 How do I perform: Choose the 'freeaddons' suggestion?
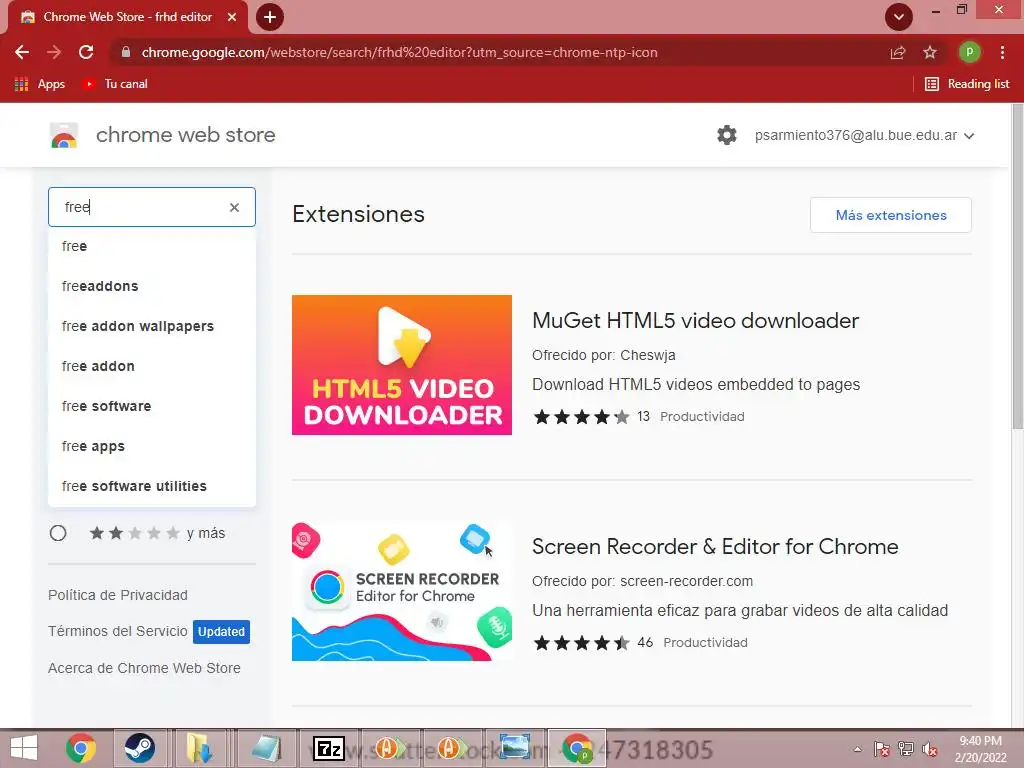point(152,286)
